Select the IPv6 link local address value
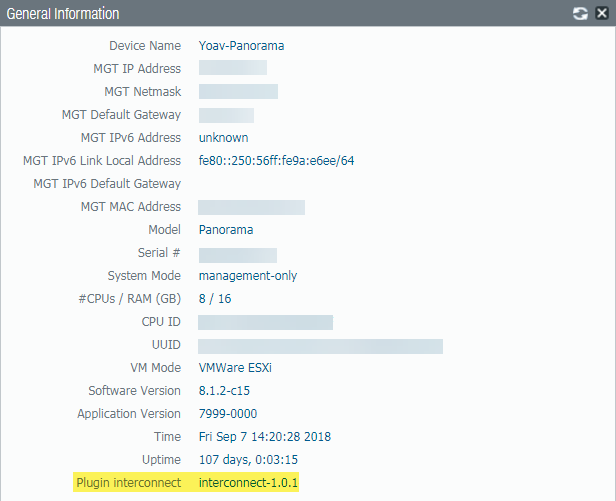 click(x=276, y=161)
